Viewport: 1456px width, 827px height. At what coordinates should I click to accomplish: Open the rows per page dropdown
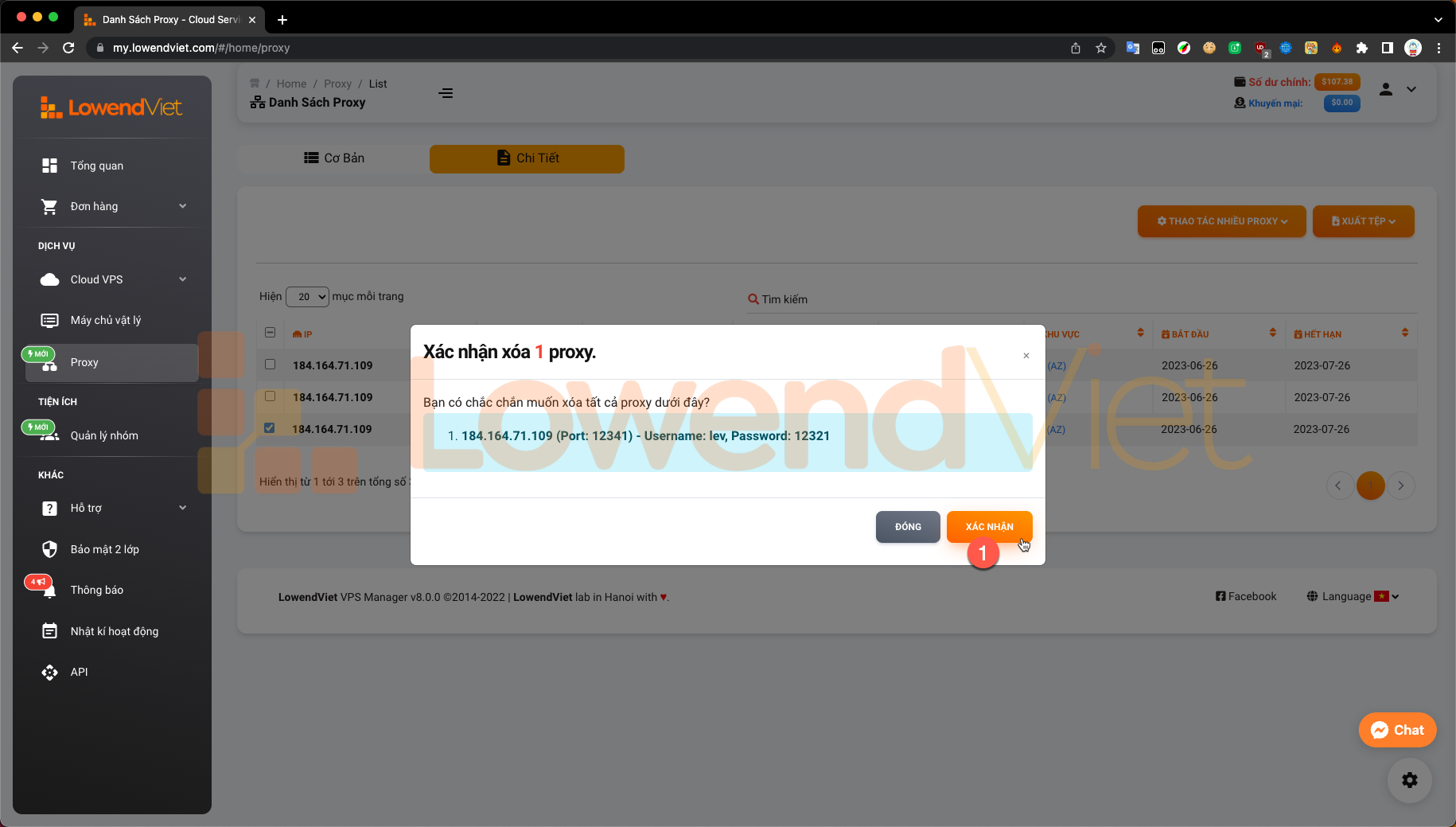307,297
